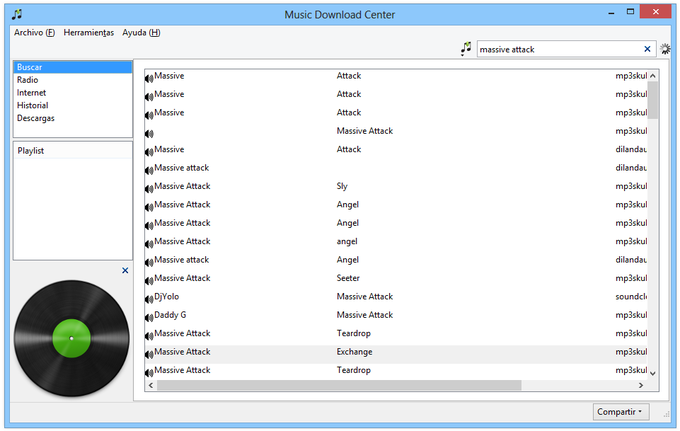Viewport: 680px width, 431px height.
Task: Click speaker icon of 'Massive attack' dilandau row without title
Action: [x=149, y=170]
